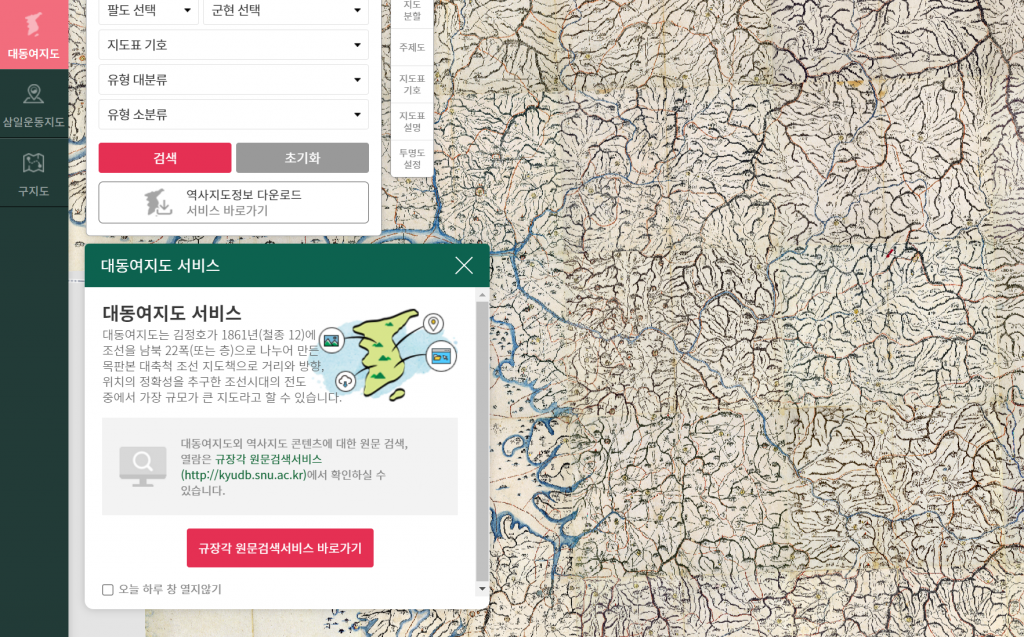The image size is (1024, 637).
Task: Click the http://kyudb.snu.ac.kr link
Action: 244,475
